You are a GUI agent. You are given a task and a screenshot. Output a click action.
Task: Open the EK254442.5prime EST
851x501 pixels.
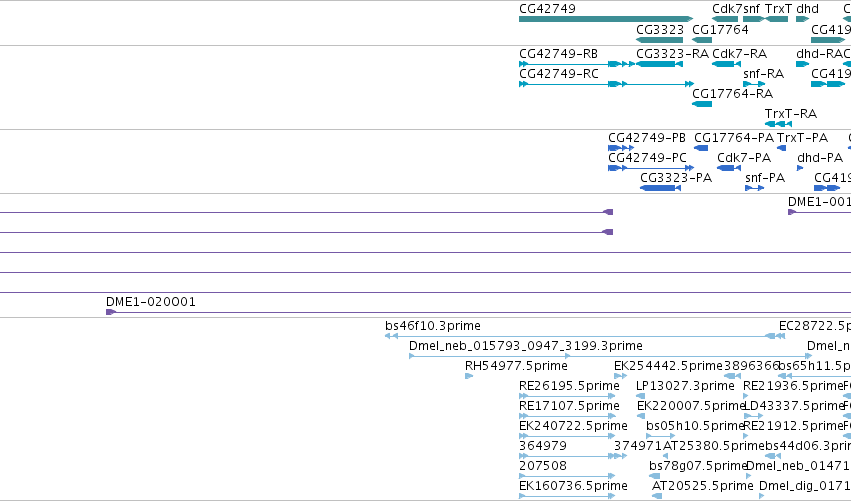620,376
